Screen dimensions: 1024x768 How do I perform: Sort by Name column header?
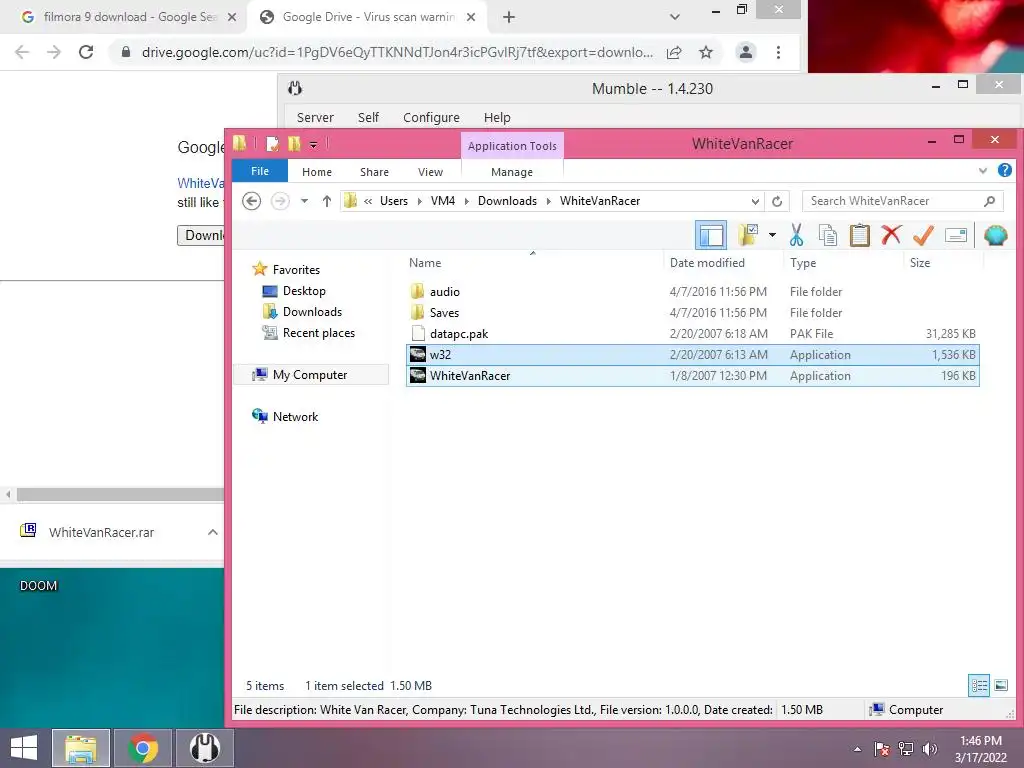[x=425, y=263]
